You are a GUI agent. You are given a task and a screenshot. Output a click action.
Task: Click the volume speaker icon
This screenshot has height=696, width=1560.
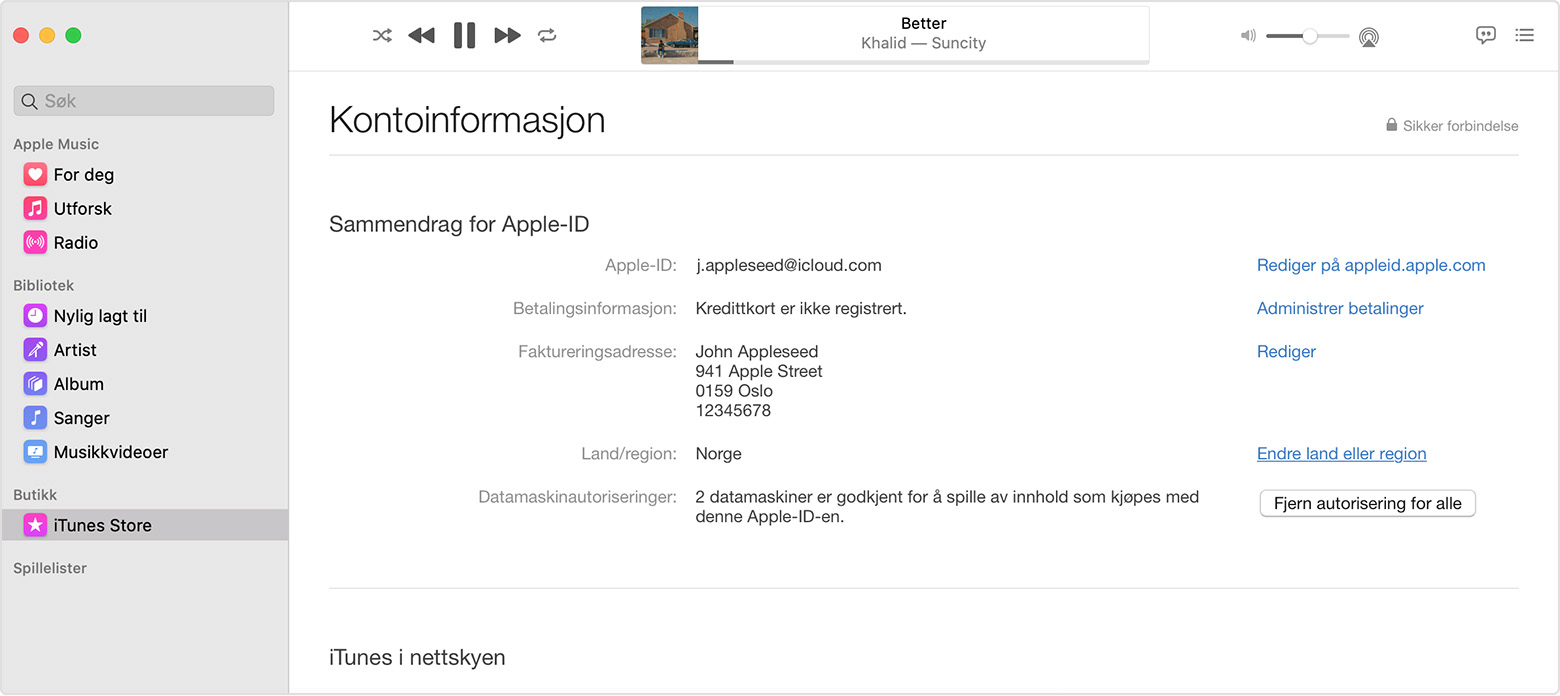(1247, 35)
